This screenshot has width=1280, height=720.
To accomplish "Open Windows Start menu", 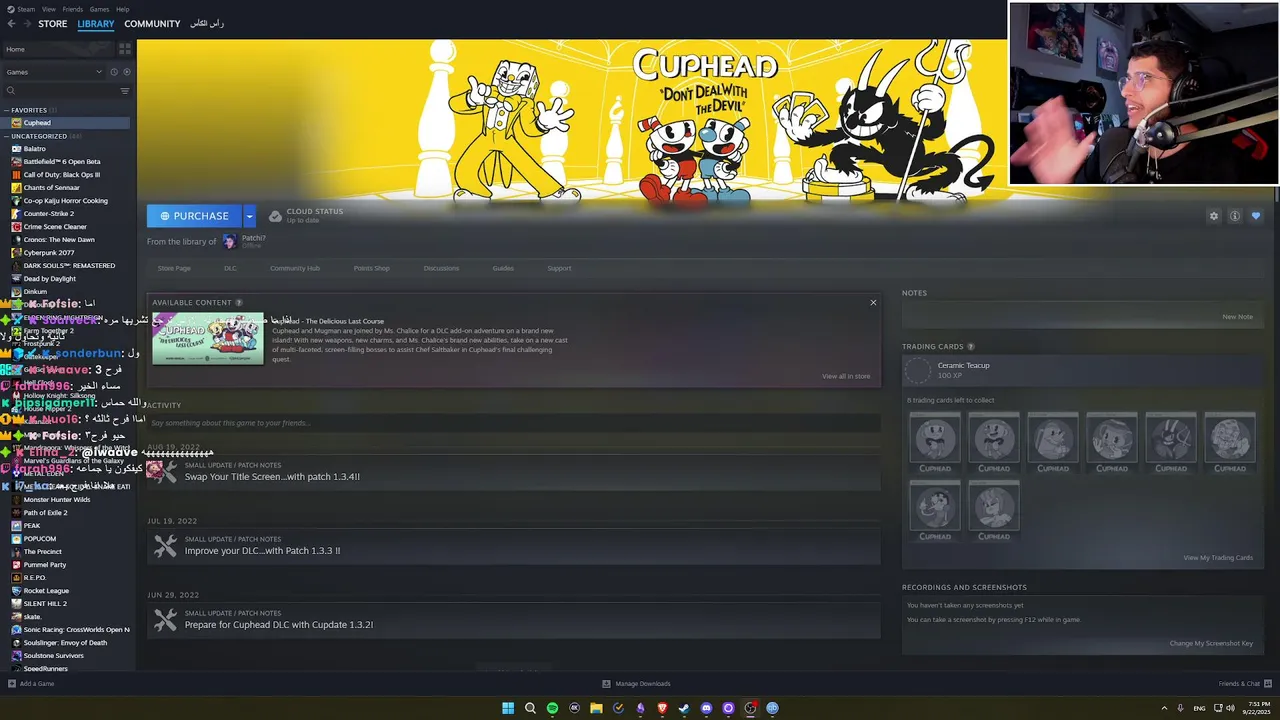I will tap(508, 708).
